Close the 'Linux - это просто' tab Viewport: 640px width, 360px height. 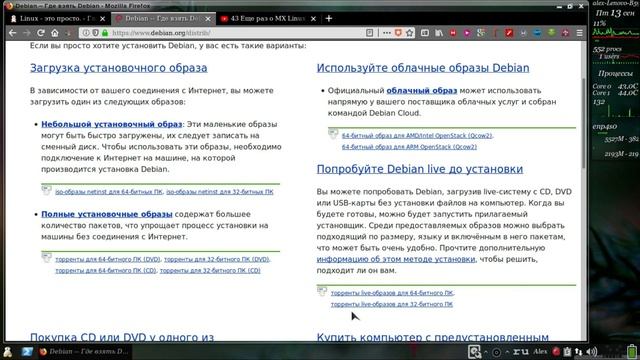(102, 19)
